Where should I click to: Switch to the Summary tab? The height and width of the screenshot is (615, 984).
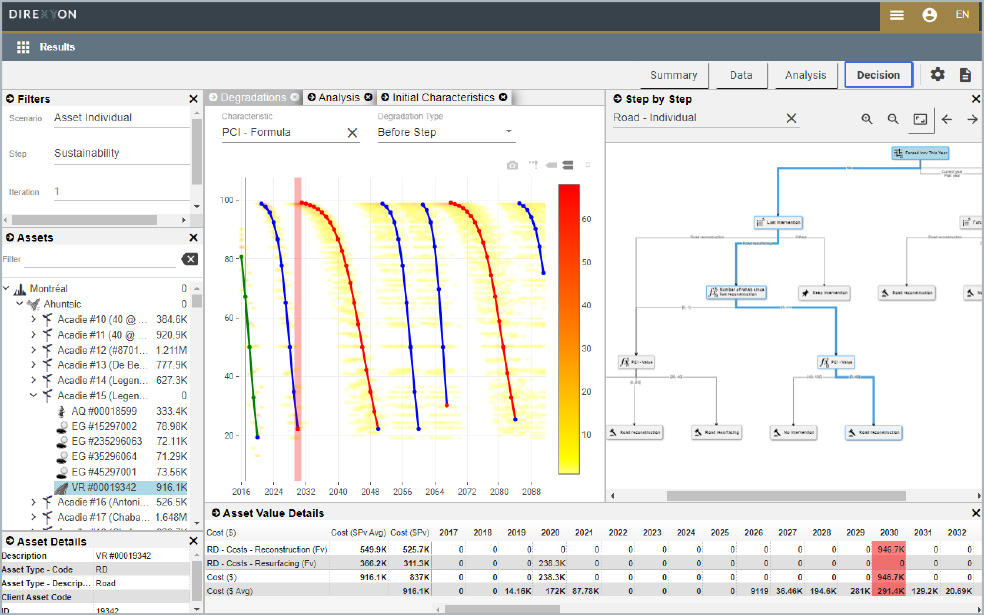[673, 75]
